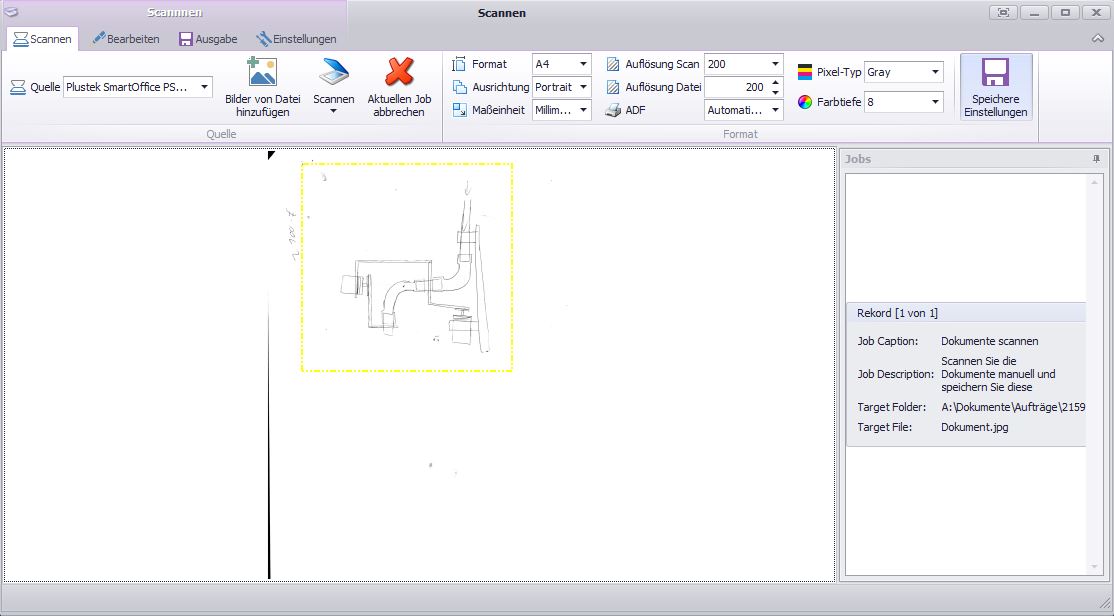Click Speichere Einstellungen floppy disk icon

pos(995,73)
